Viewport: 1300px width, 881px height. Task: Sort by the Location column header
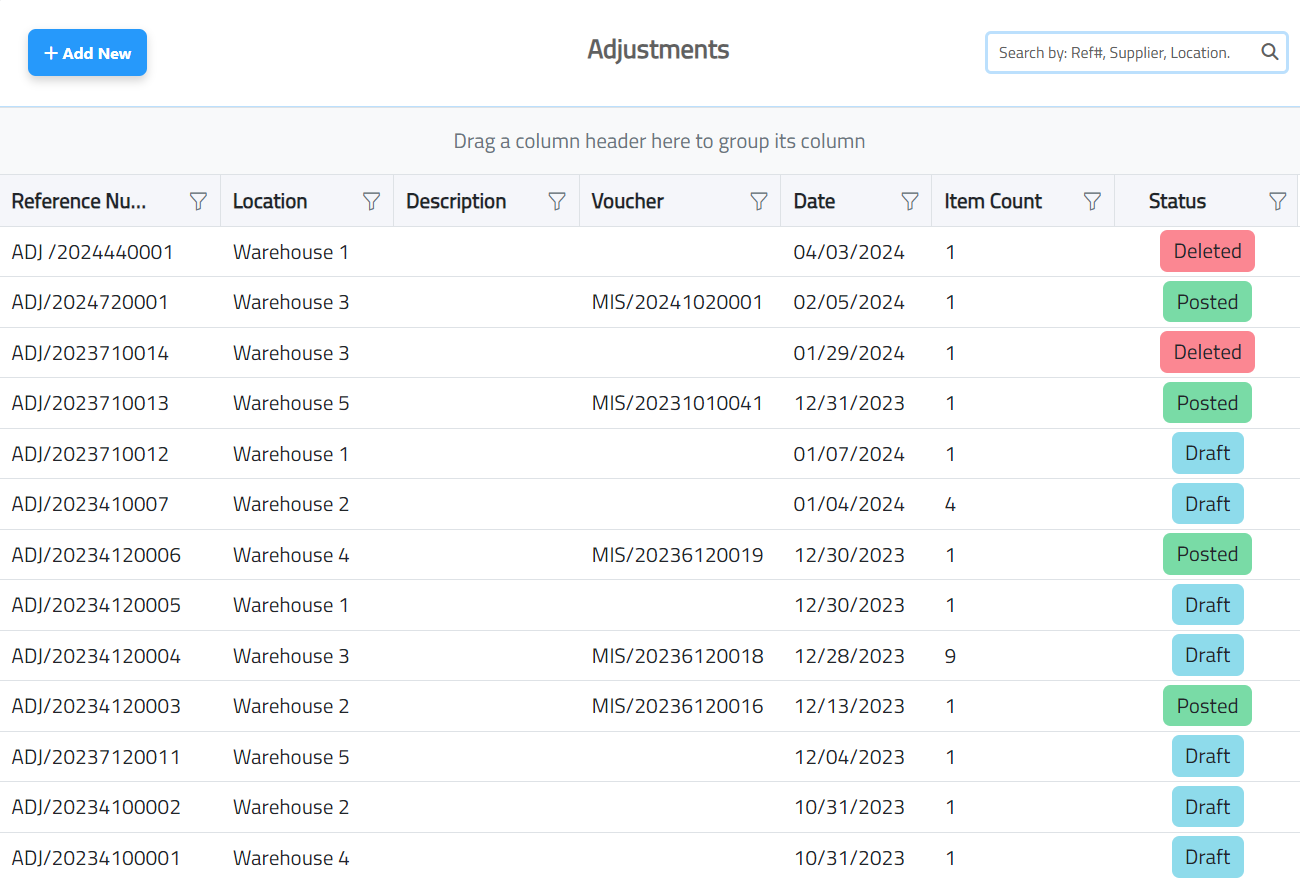[x=270, y=202]
